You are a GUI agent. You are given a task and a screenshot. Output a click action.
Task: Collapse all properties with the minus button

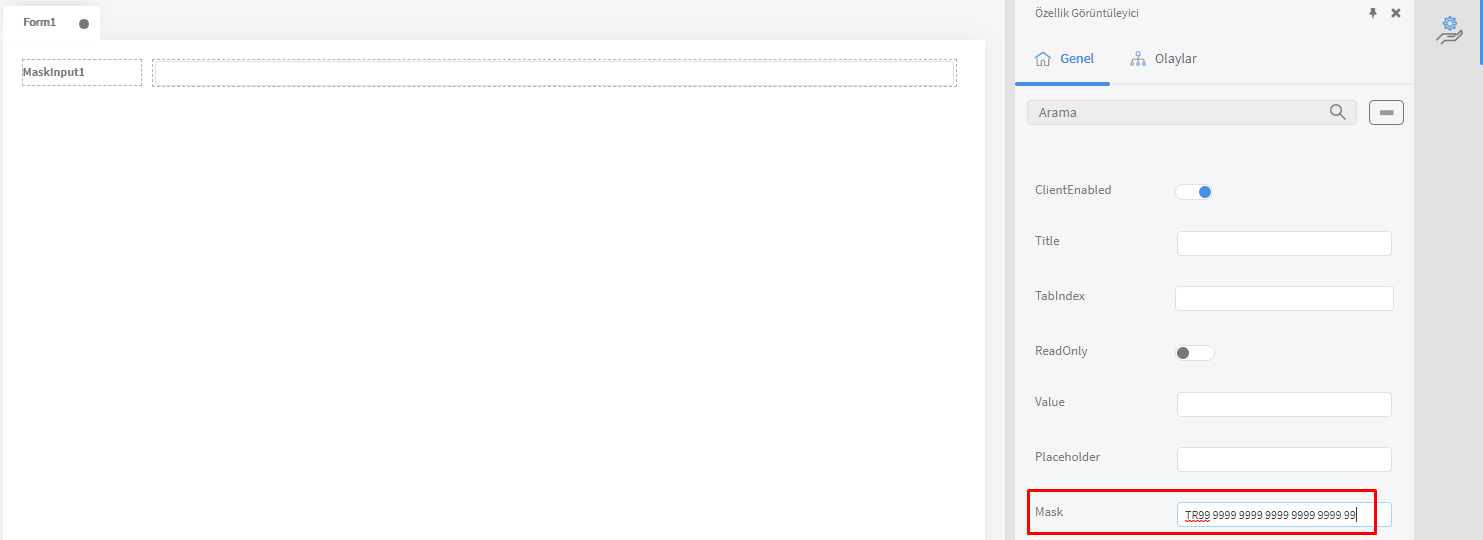click(x=1386, y=113)
